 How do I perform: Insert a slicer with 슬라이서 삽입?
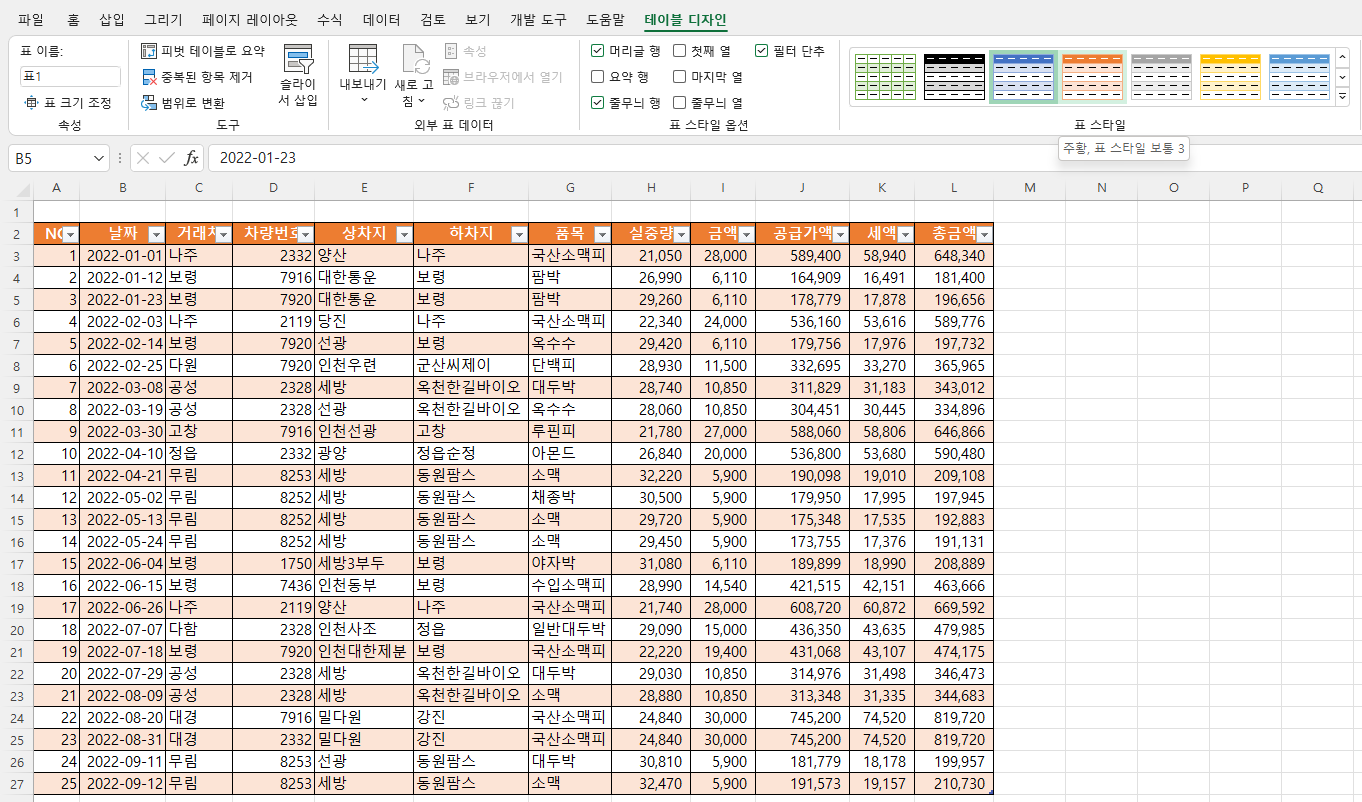pos(298,76)
